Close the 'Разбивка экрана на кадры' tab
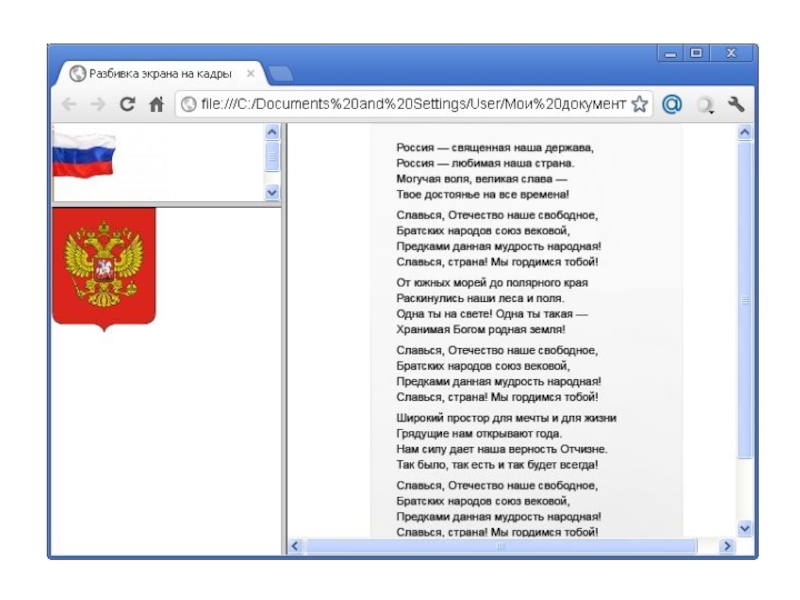This screenshot has width=800, height=600. [251, 73]
